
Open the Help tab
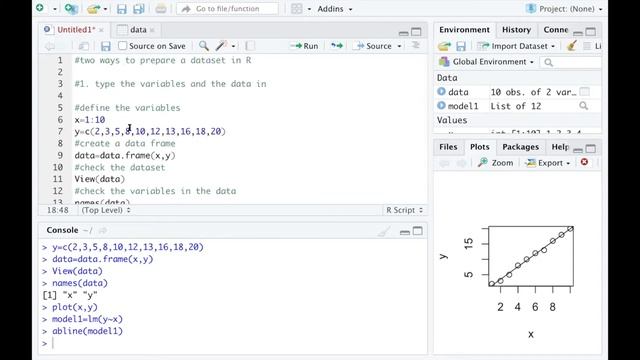560,147
